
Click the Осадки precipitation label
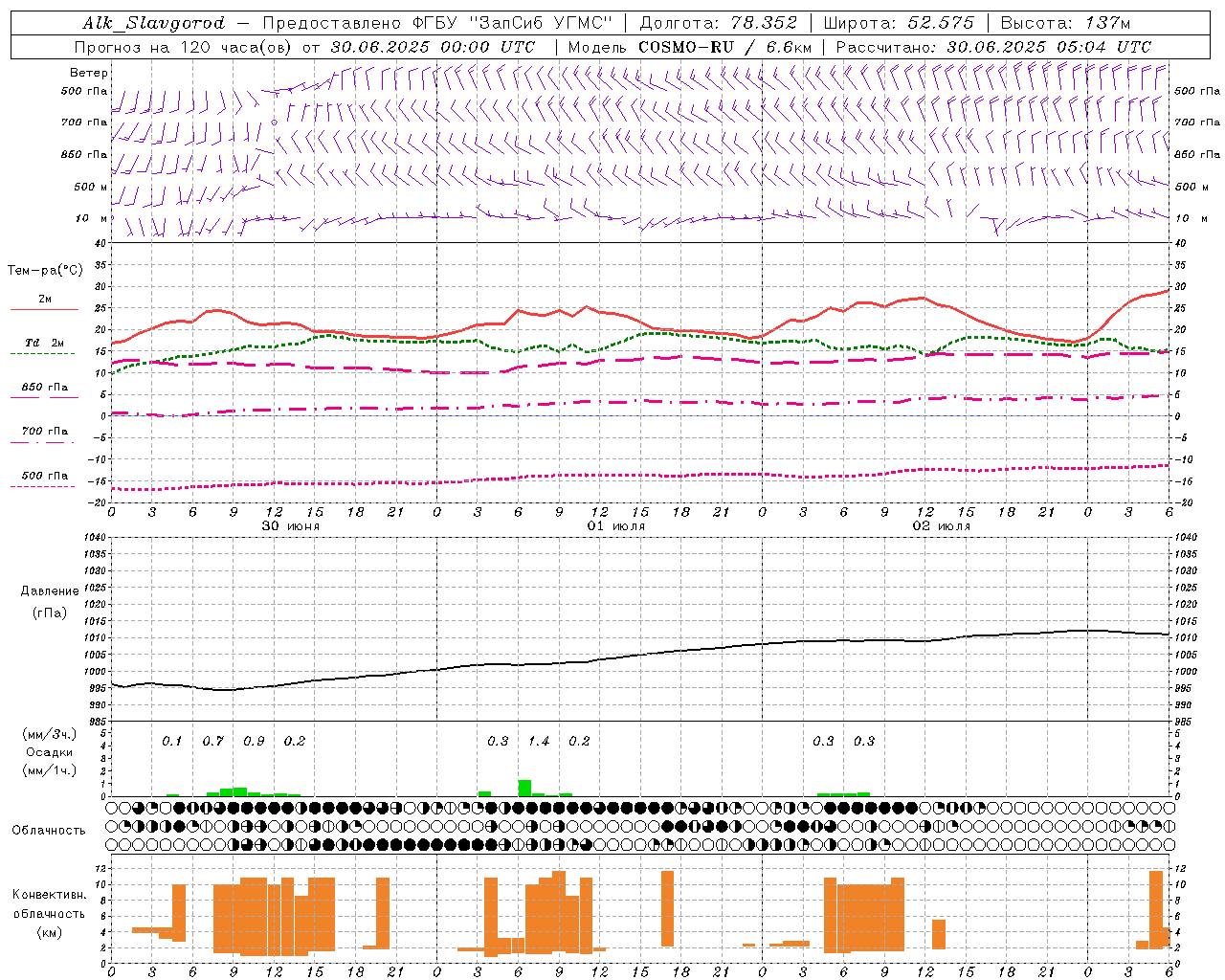tap(50, 752)
